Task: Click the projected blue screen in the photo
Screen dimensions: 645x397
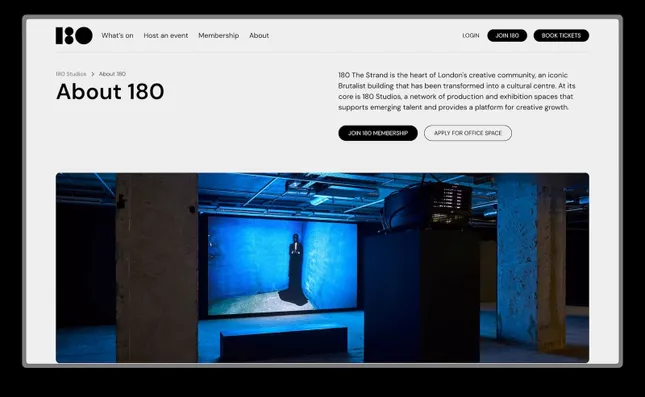Action: [282, 266]
